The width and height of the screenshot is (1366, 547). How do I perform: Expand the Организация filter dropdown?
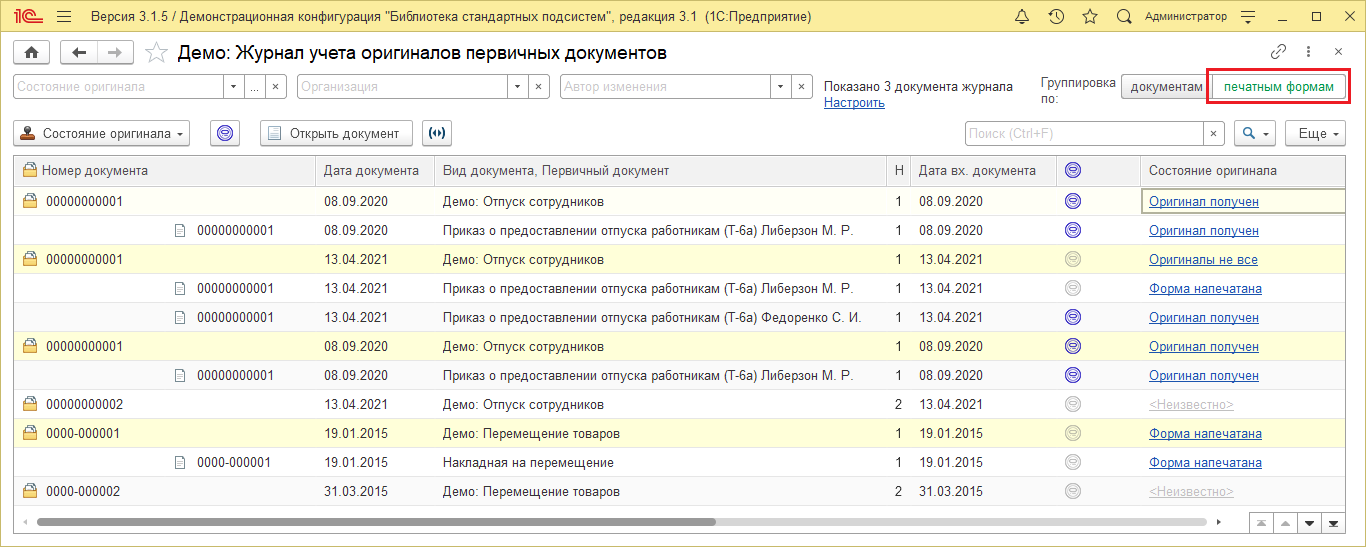click(517, 87)
